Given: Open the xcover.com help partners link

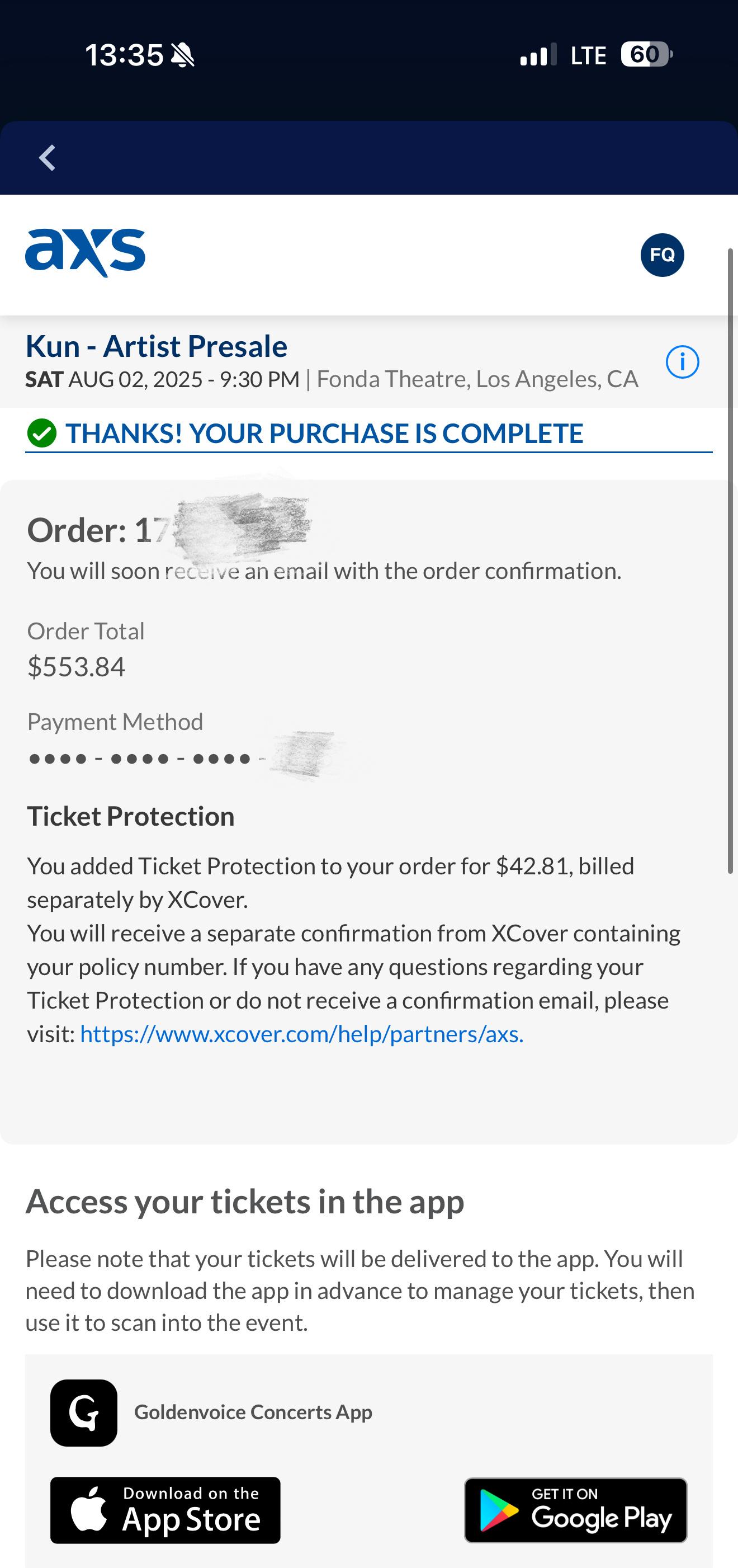Looking at the screenshot, I should (302, 1034).
